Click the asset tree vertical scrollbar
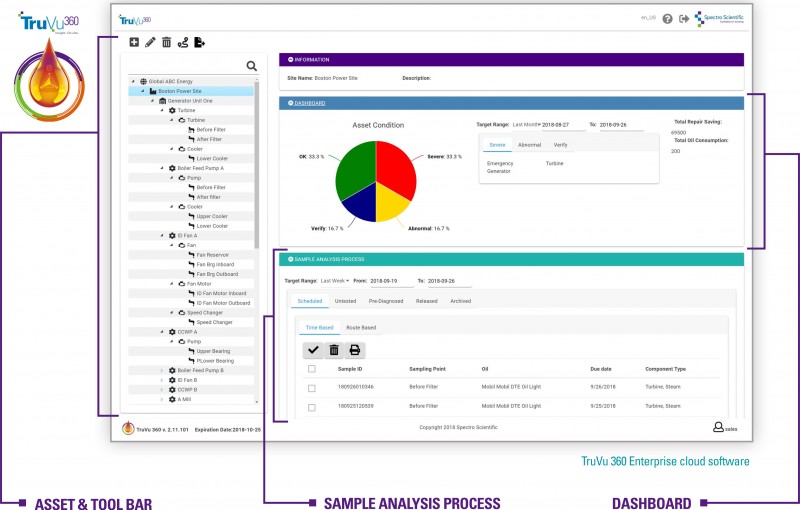 (257, 164)
